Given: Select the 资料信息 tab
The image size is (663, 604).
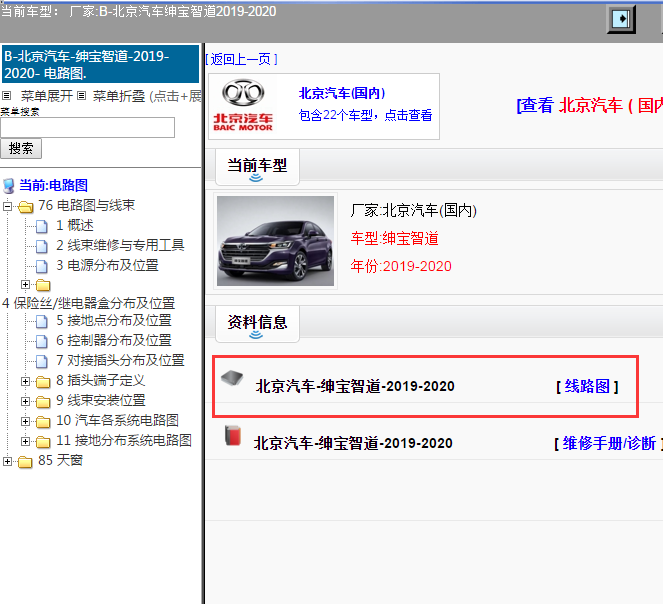Looking at the screenshot, I should (x=257, y=324).
